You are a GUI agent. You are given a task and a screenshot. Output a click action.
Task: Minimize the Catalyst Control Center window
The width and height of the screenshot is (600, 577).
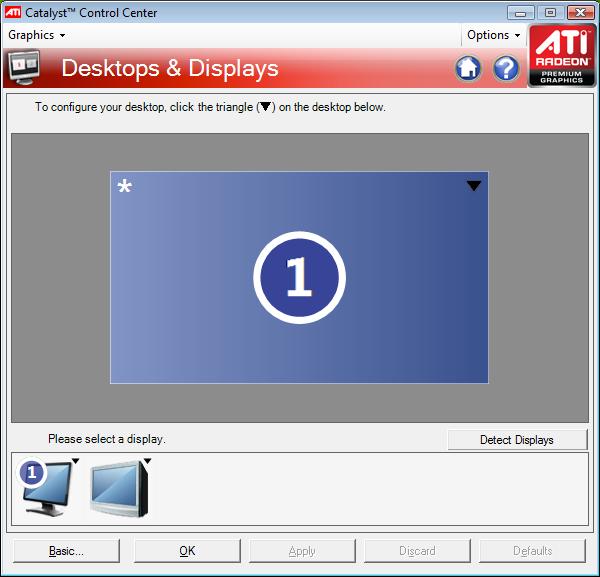[x=520, y=13]
